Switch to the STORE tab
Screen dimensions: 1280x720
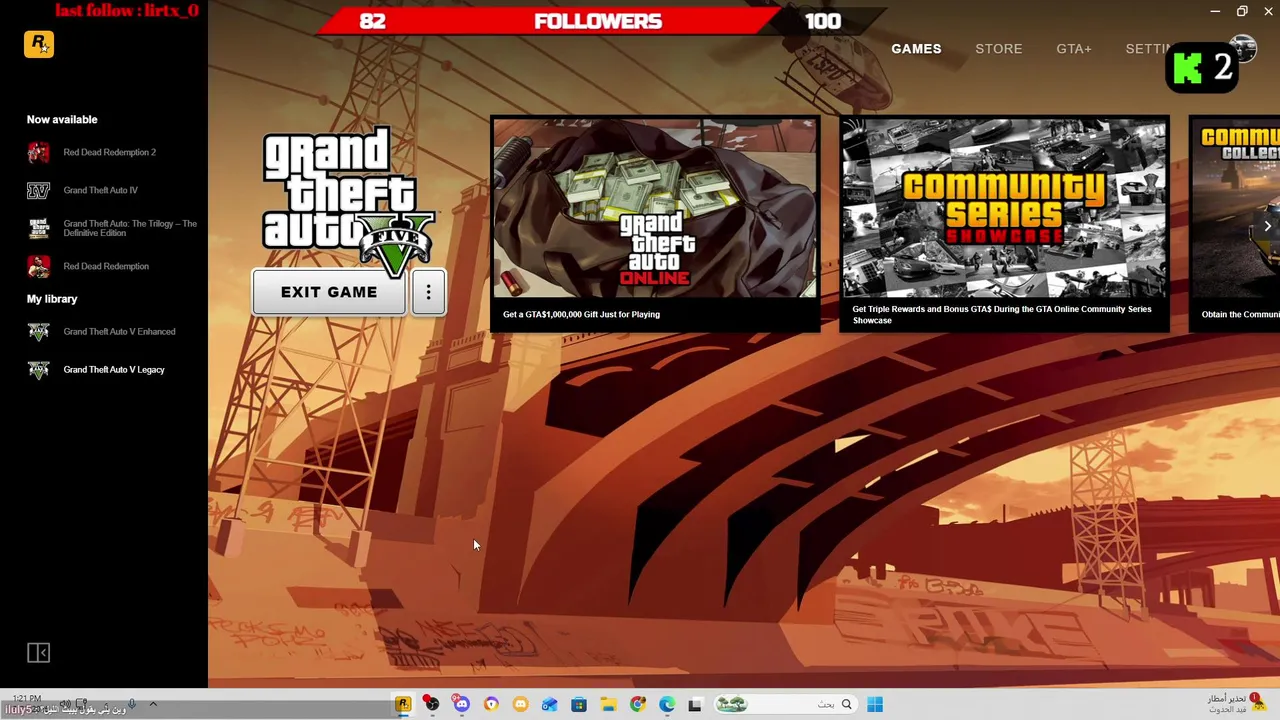pos(999,48)
